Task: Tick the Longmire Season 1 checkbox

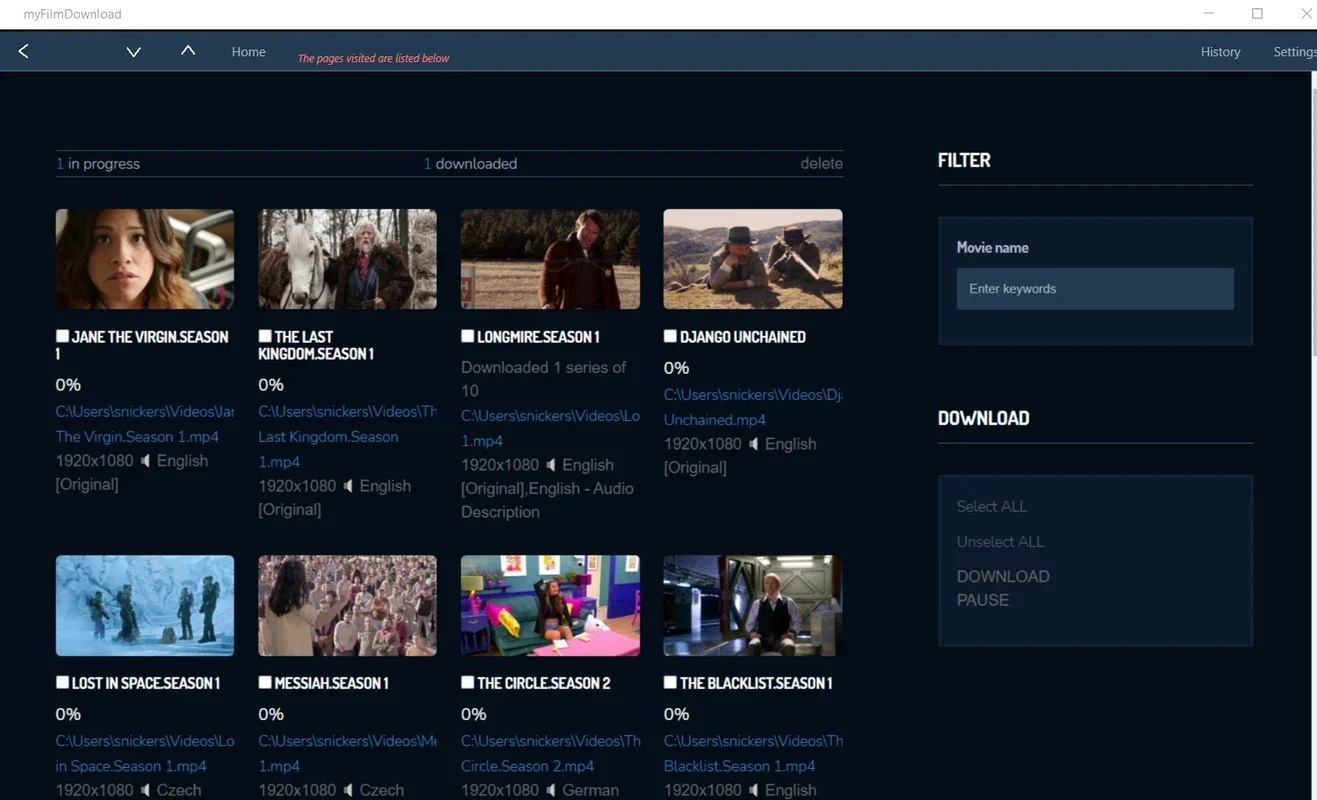Action: (468, 336)
